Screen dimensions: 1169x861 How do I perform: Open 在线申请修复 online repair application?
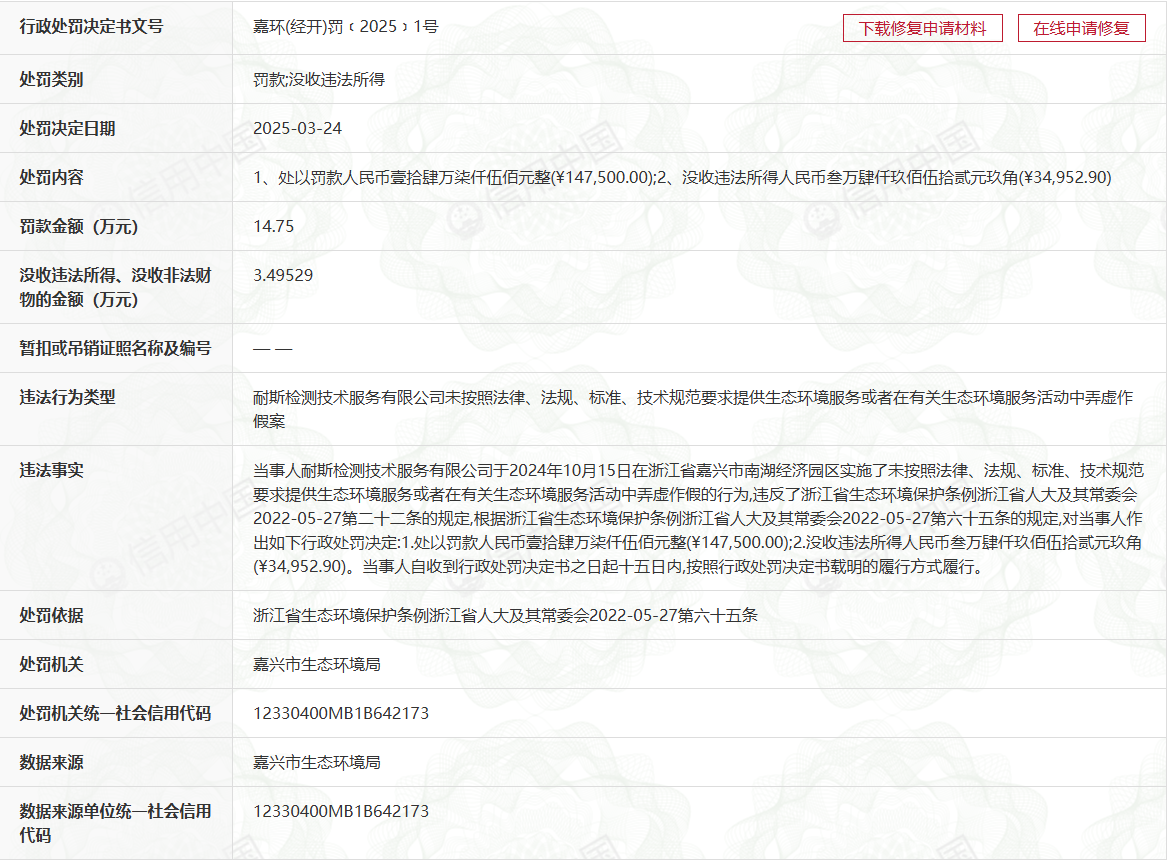point(1081,28)
